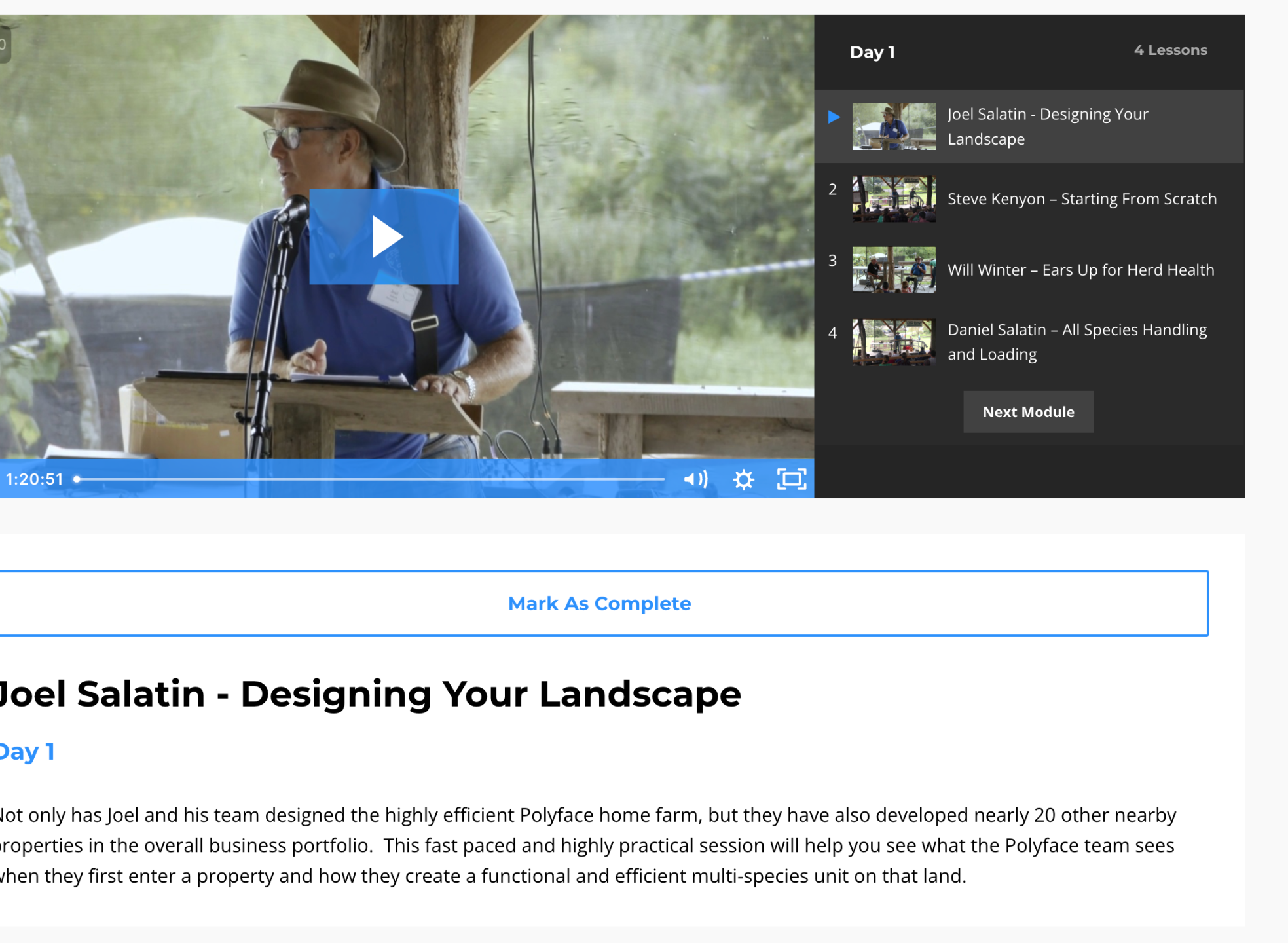The width and height of the screenshot is (1288, 943).
Task: Seek on the video progress bar
Action: [370, 479]
